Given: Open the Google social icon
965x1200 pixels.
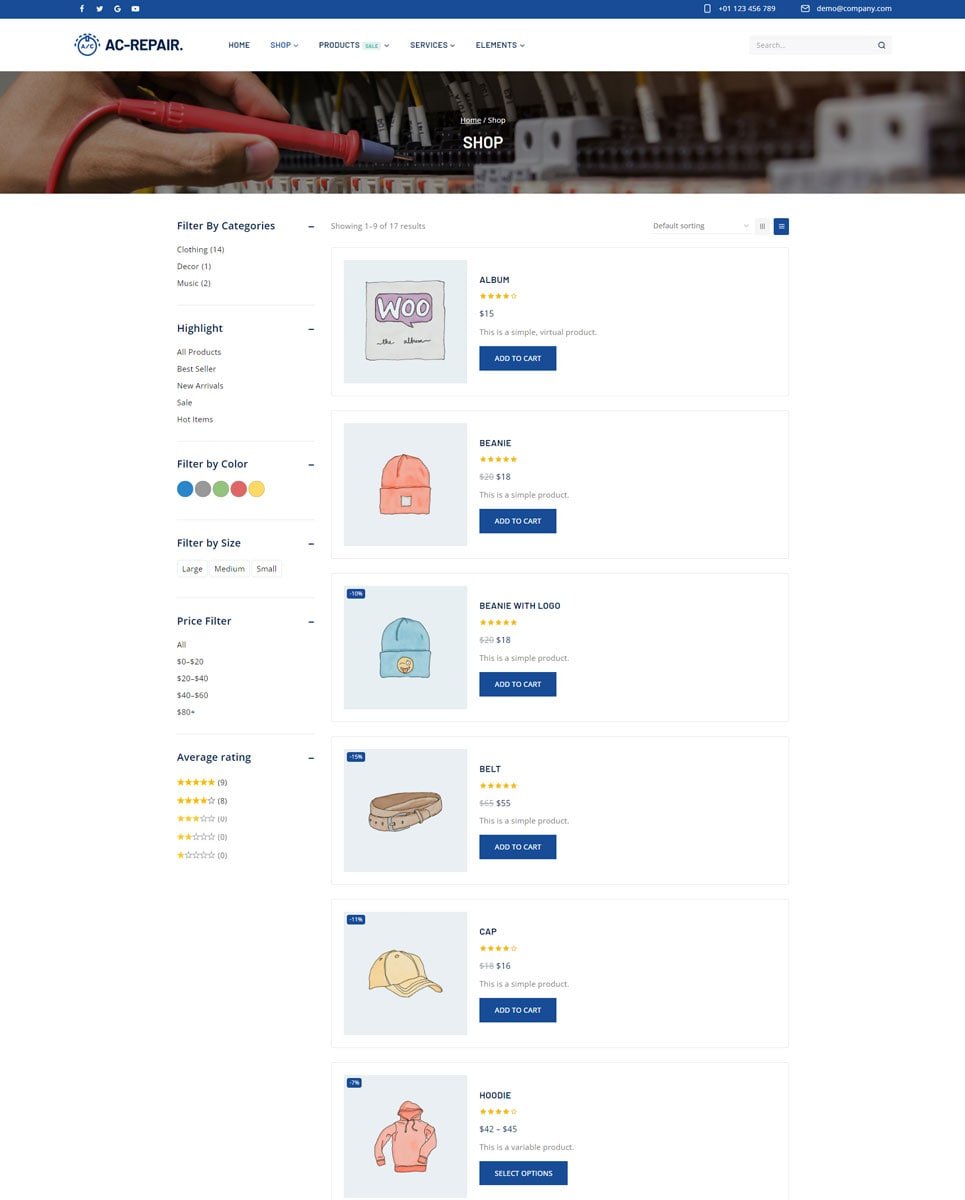Looking at the screenshot, I should point(117,9).
